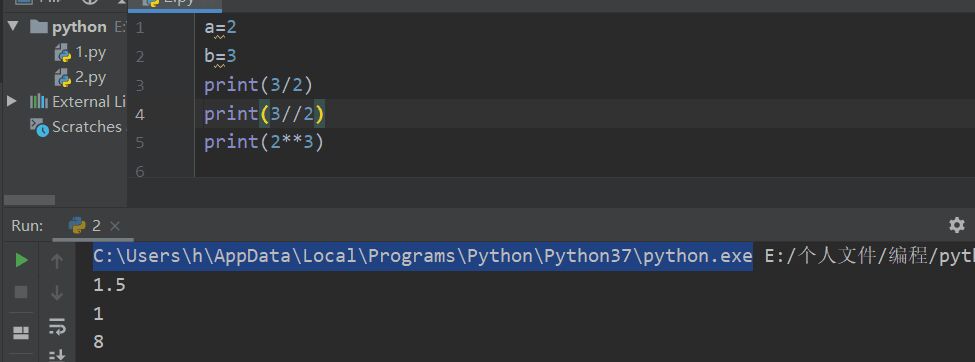Viewport: 975px width, 362px height.
Task: Place cursor in print(2**3) line
Action: (x=264, y=142)
